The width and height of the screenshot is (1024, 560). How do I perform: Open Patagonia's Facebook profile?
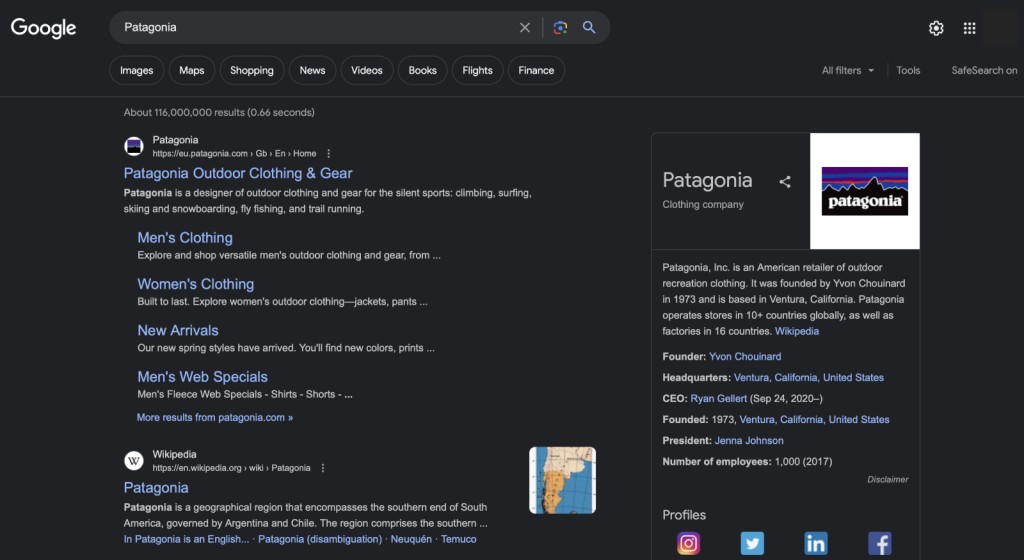tap(879, 543)
